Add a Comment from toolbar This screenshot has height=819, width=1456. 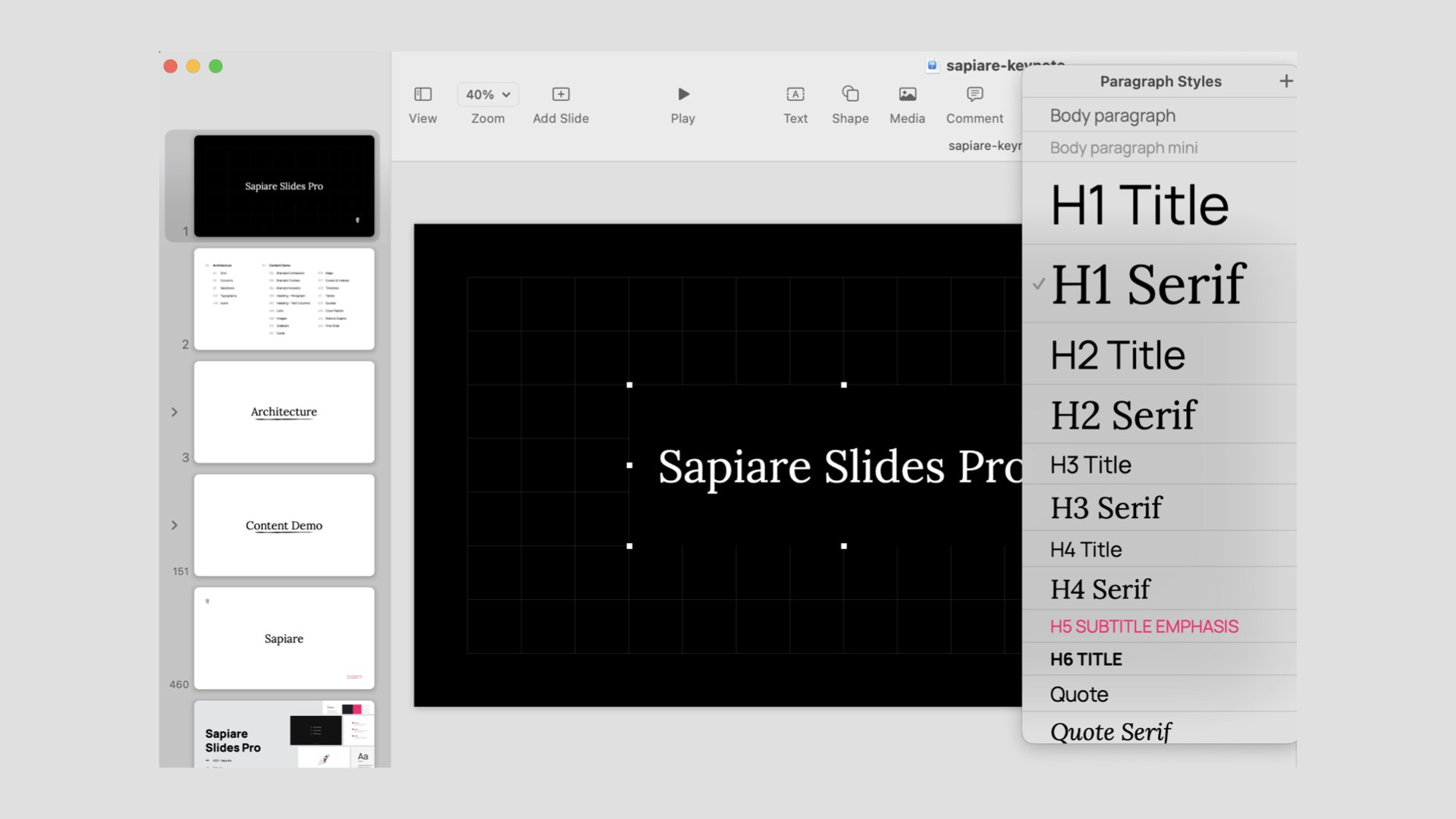click(x=974, y=94)
